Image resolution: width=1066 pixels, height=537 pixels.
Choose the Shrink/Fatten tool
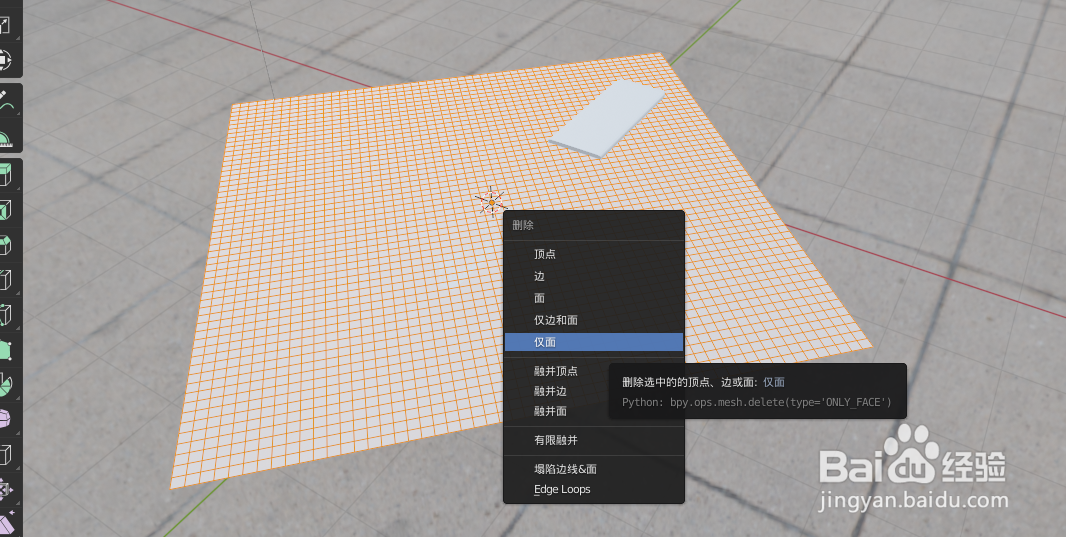4,489
